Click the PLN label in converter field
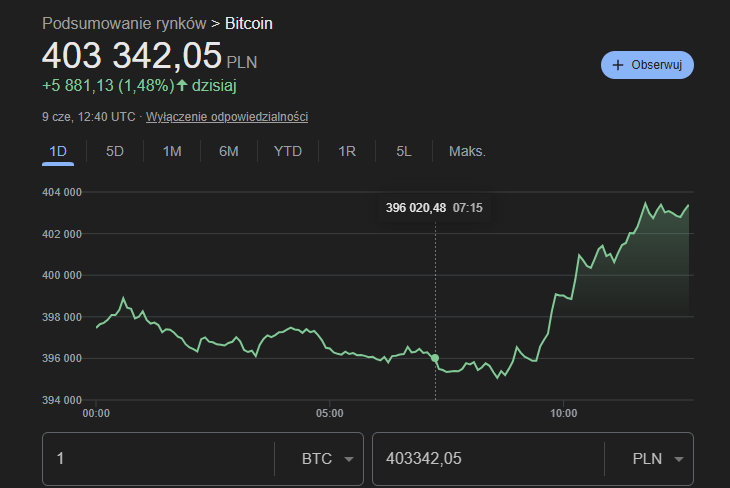 click(647, 459)
